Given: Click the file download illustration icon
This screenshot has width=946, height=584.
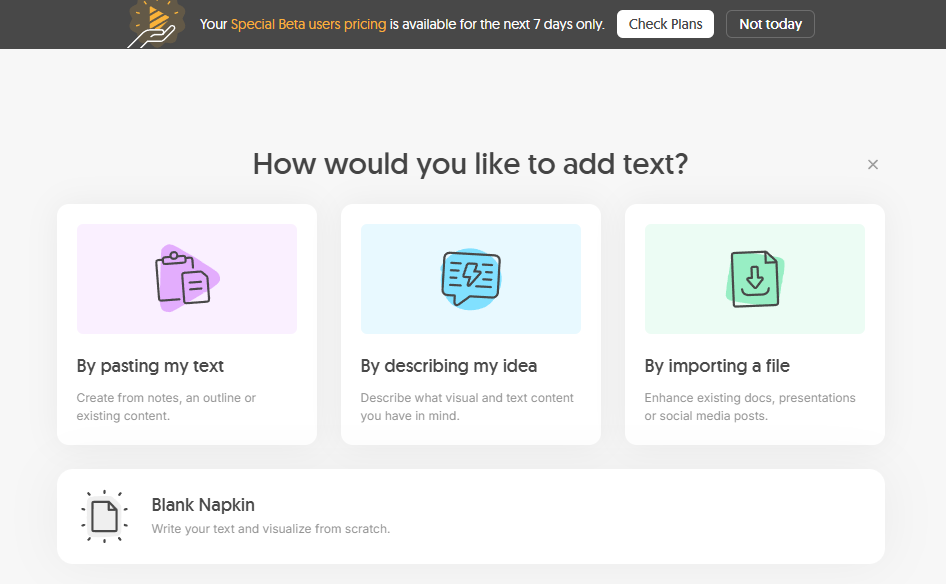Looking at the screenshot, I should pyautogui.click(x=755, y=278).
